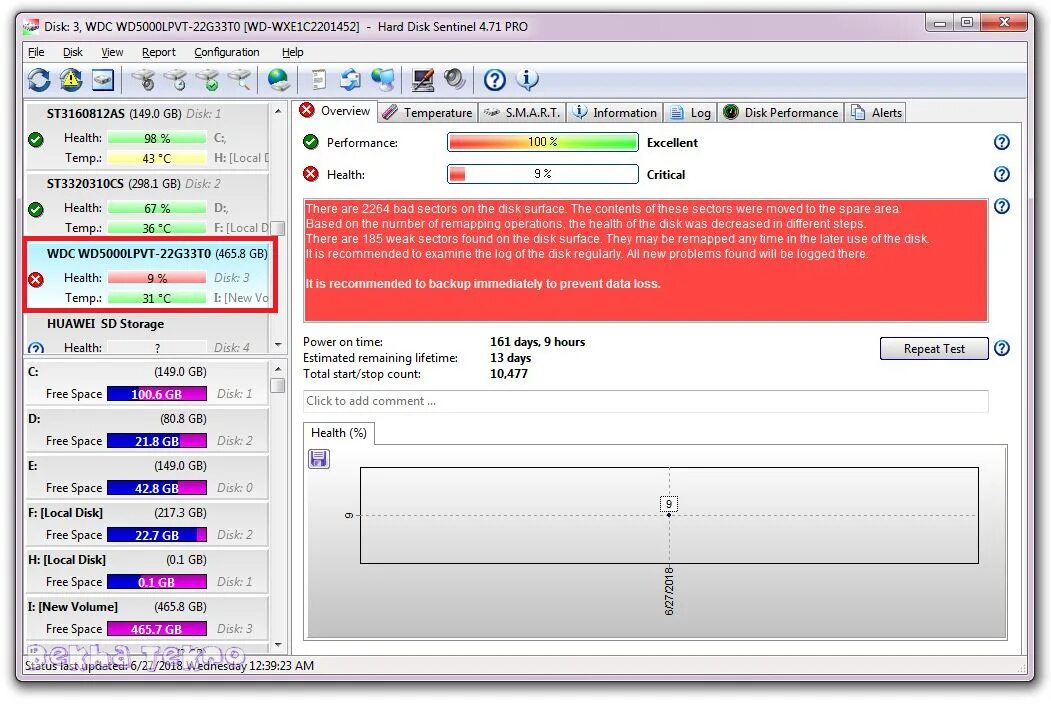Switch to the Log tab

coord(691,113)
